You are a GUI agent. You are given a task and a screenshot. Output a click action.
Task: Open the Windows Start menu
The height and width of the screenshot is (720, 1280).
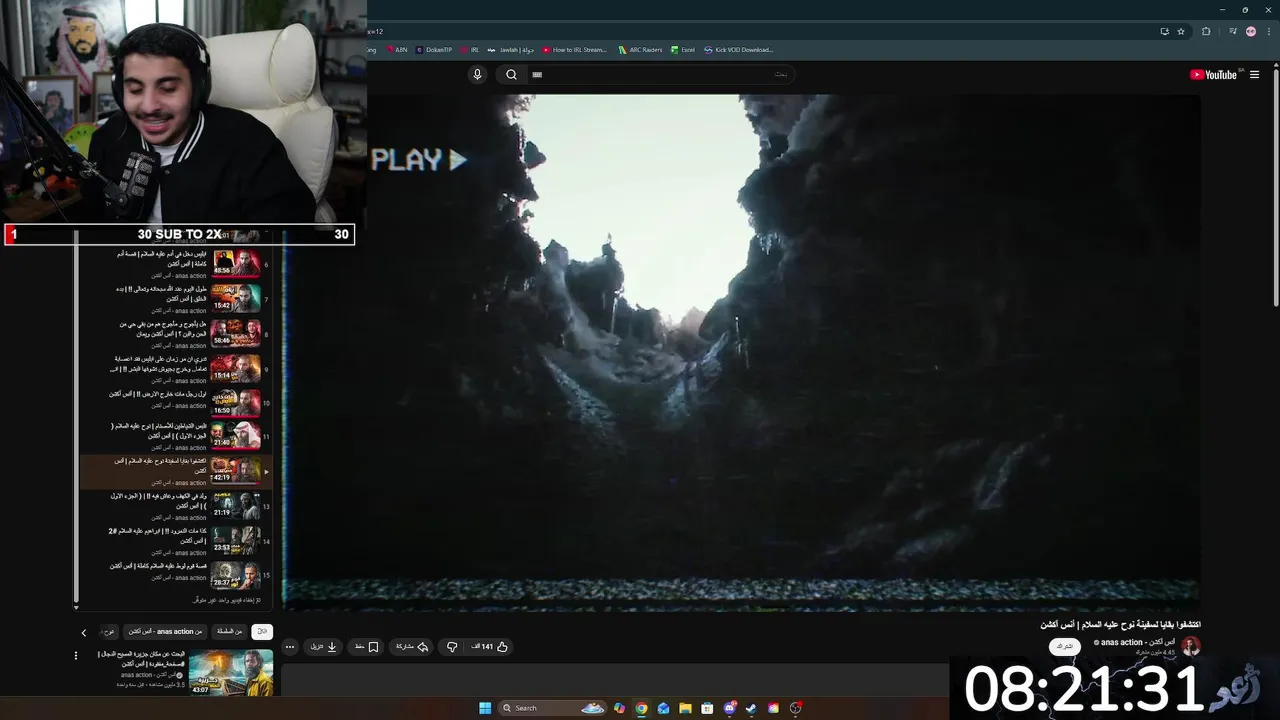click(x=485, y=708)
